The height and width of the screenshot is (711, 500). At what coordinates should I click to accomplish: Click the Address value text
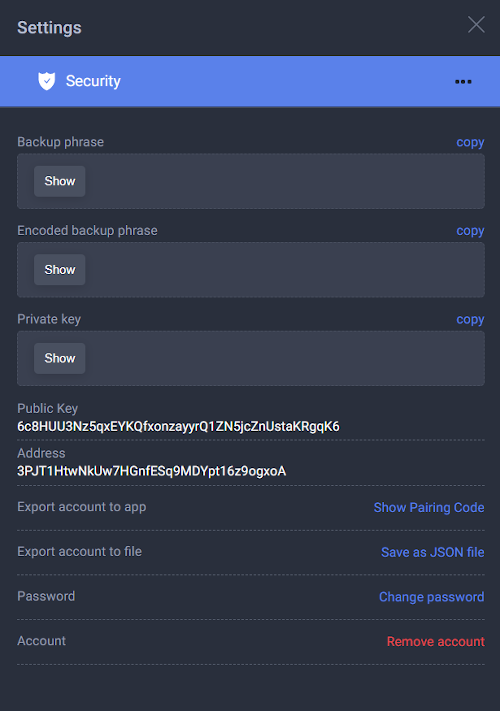(x=151, y=471)
